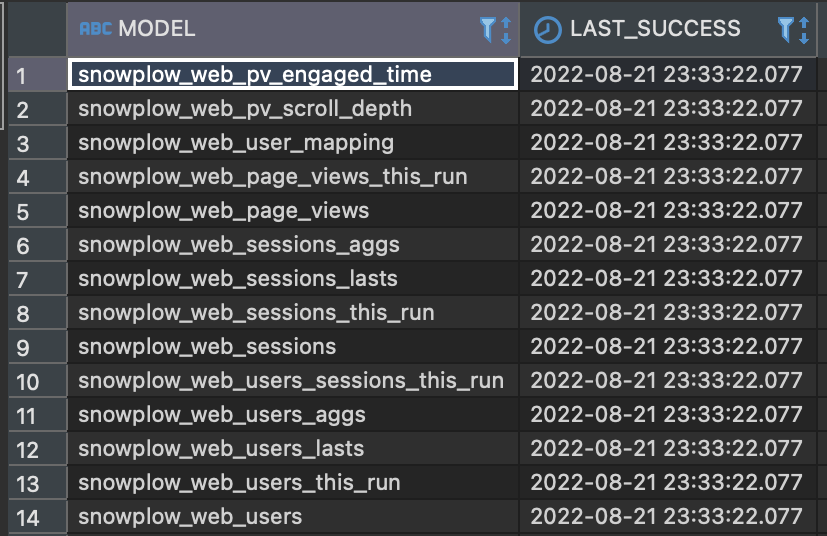The width and height of the screenshot is (827, 536).
Task: Select row number 7 header
Action: pyautogui.click(x=37, y=279)
